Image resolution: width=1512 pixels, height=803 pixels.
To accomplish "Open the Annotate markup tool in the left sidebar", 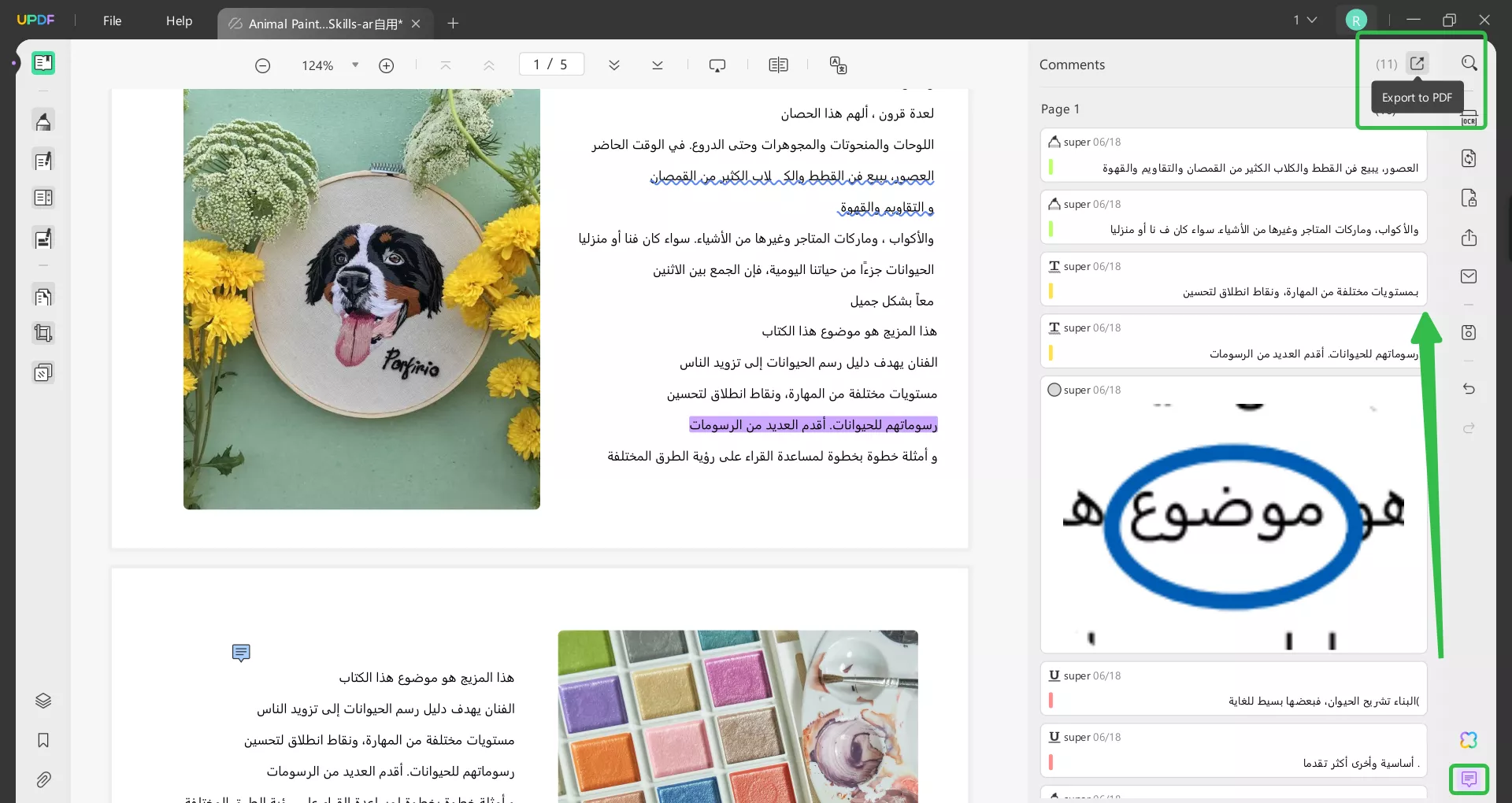I will (43, 120).
